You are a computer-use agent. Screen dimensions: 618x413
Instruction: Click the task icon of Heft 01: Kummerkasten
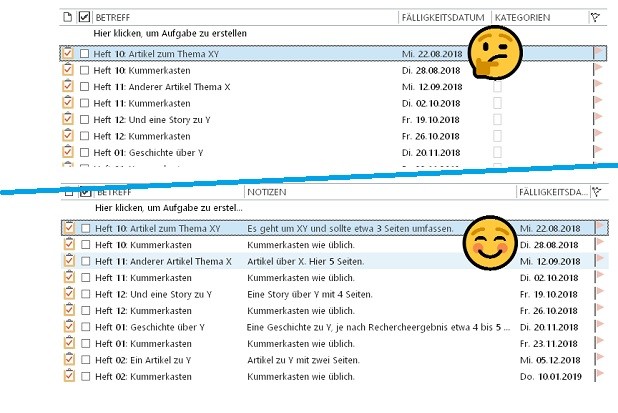tap(69, 343)
